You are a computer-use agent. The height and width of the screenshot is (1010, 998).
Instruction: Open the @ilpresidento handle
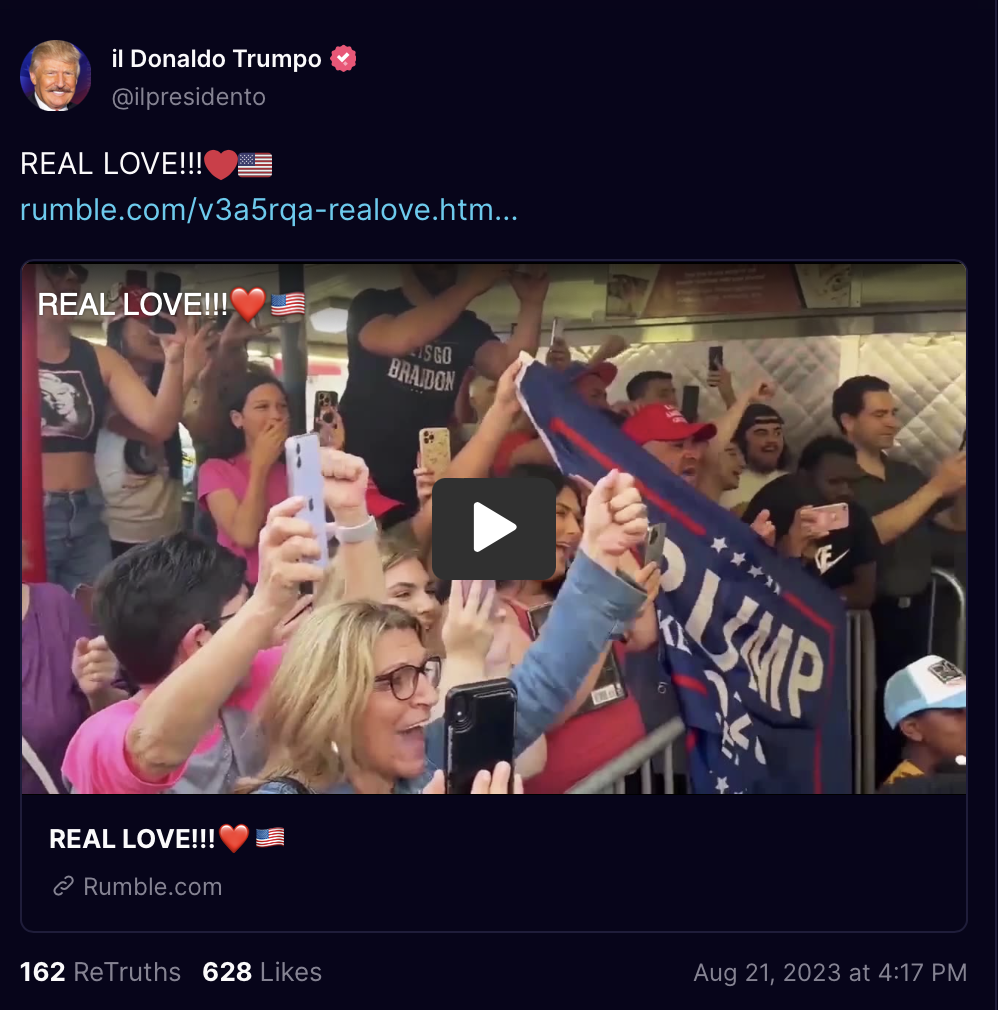click(x=188, y=97)
